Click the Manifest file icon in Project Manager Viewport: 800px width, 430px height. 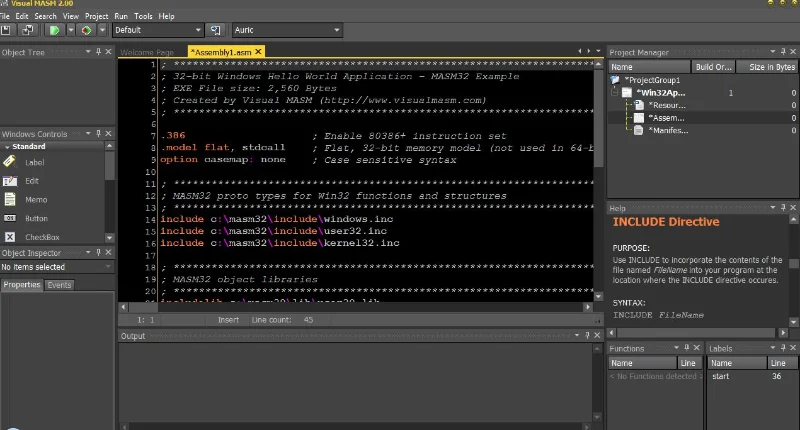[x=638, y=130]
